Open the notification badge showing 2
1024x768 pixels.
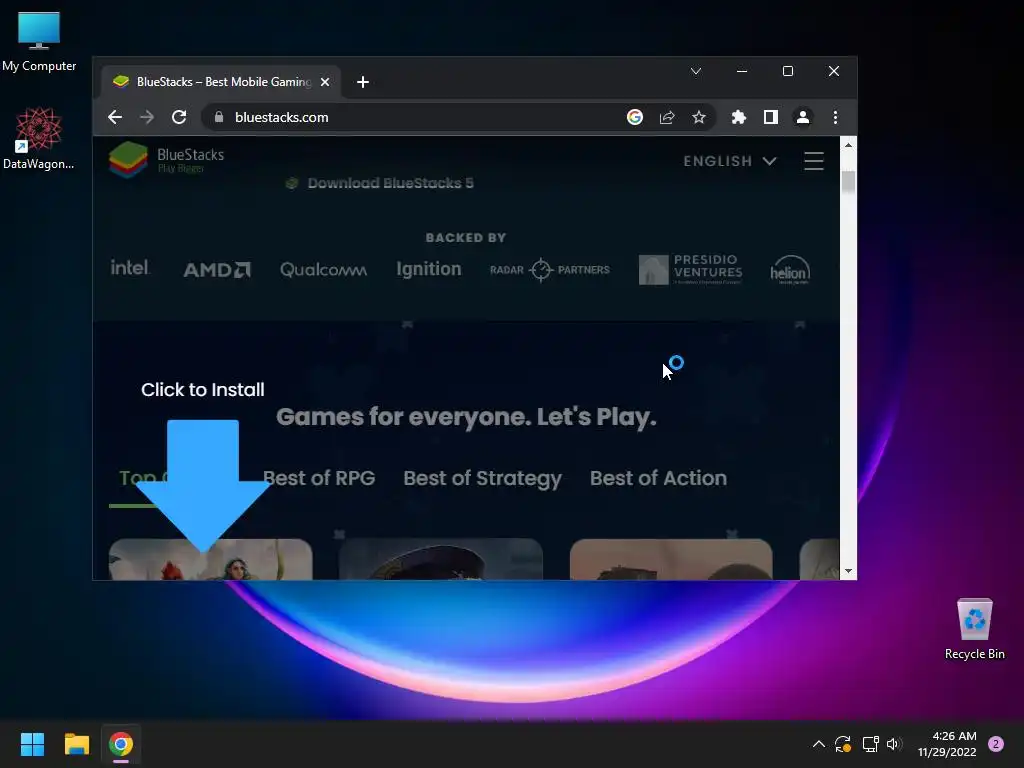coord(995,744)
